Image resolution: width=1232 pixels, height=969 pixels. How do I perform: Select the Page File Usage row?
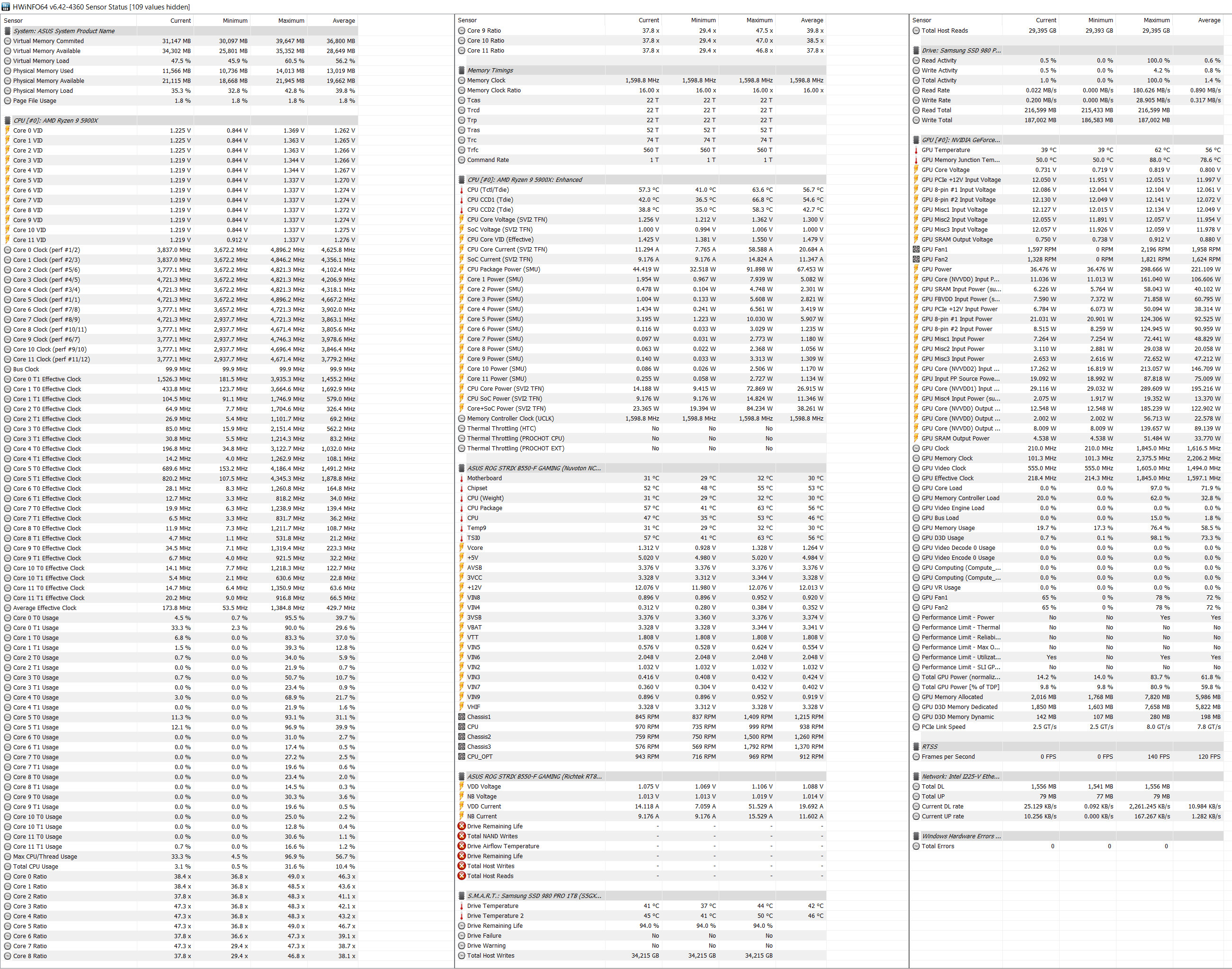point(35,100)
